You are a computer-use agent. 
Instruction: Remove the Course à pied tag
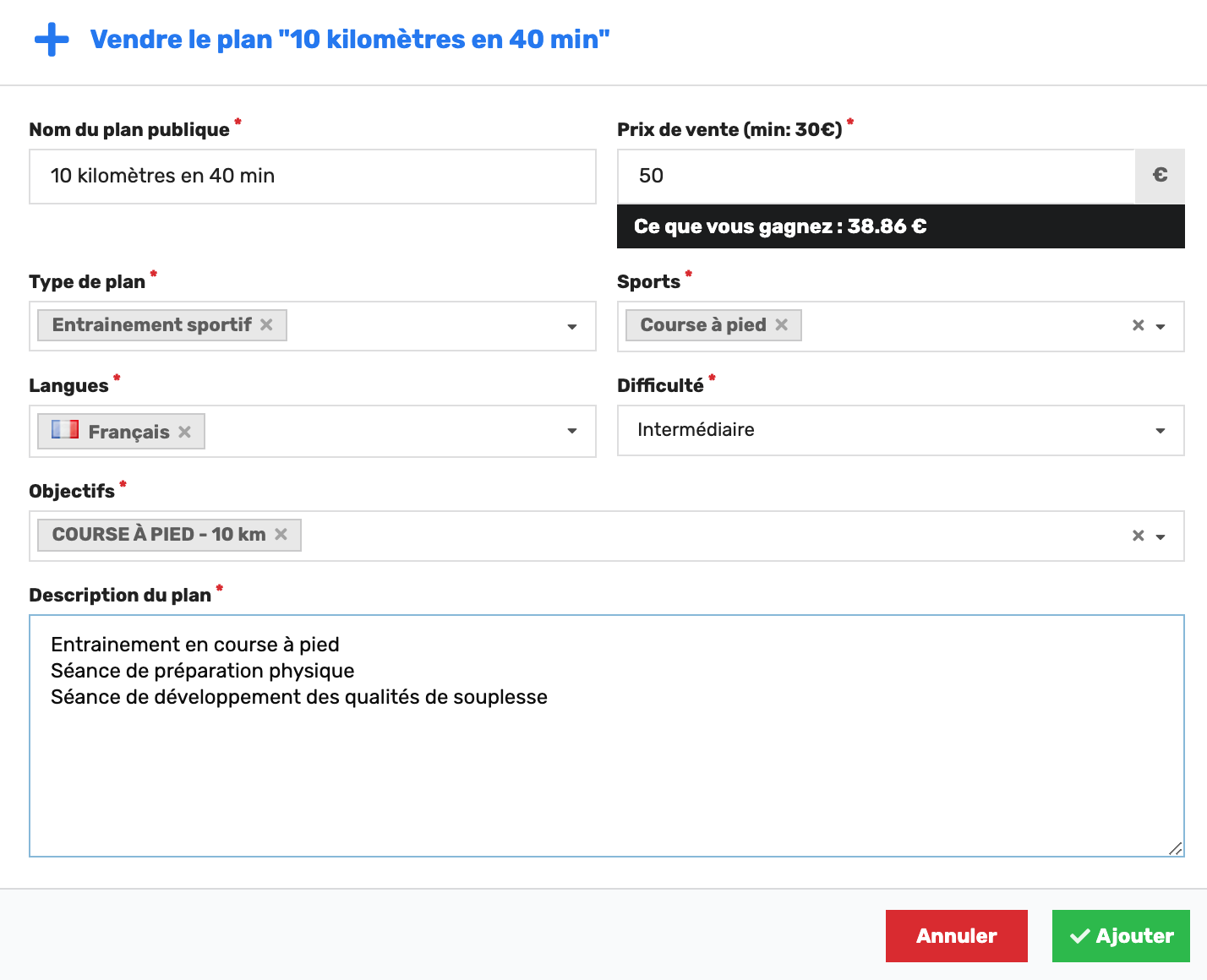click(781, 324)
